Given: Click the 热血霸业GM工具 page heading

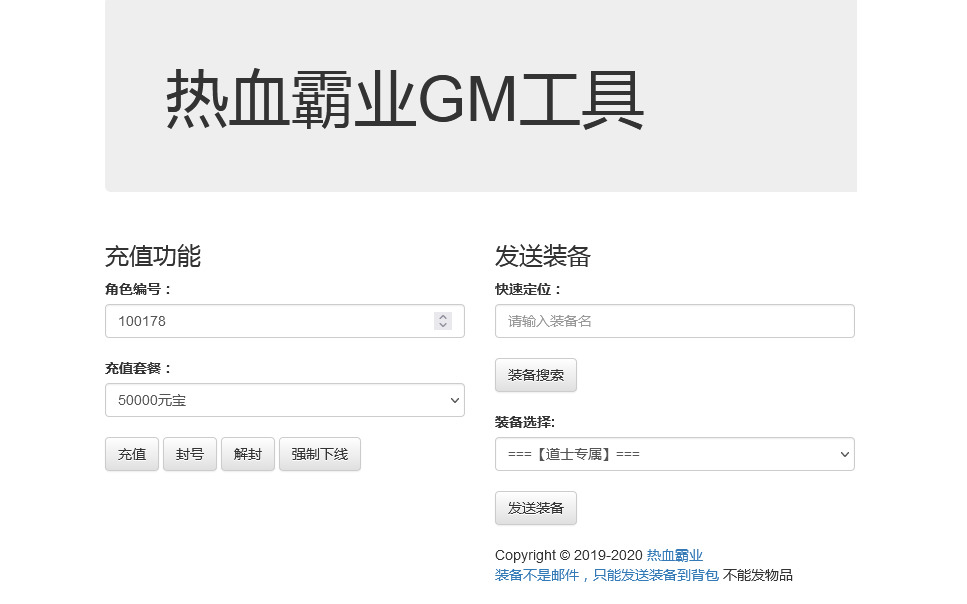Looking at the screenshot, I should [x=405, y=99].
